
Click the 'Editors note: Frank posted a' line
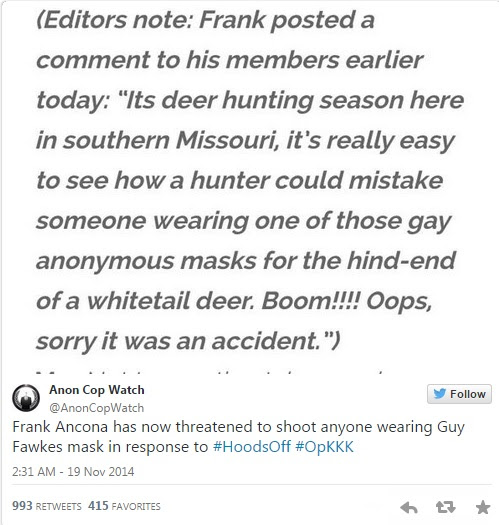point(205,21)
